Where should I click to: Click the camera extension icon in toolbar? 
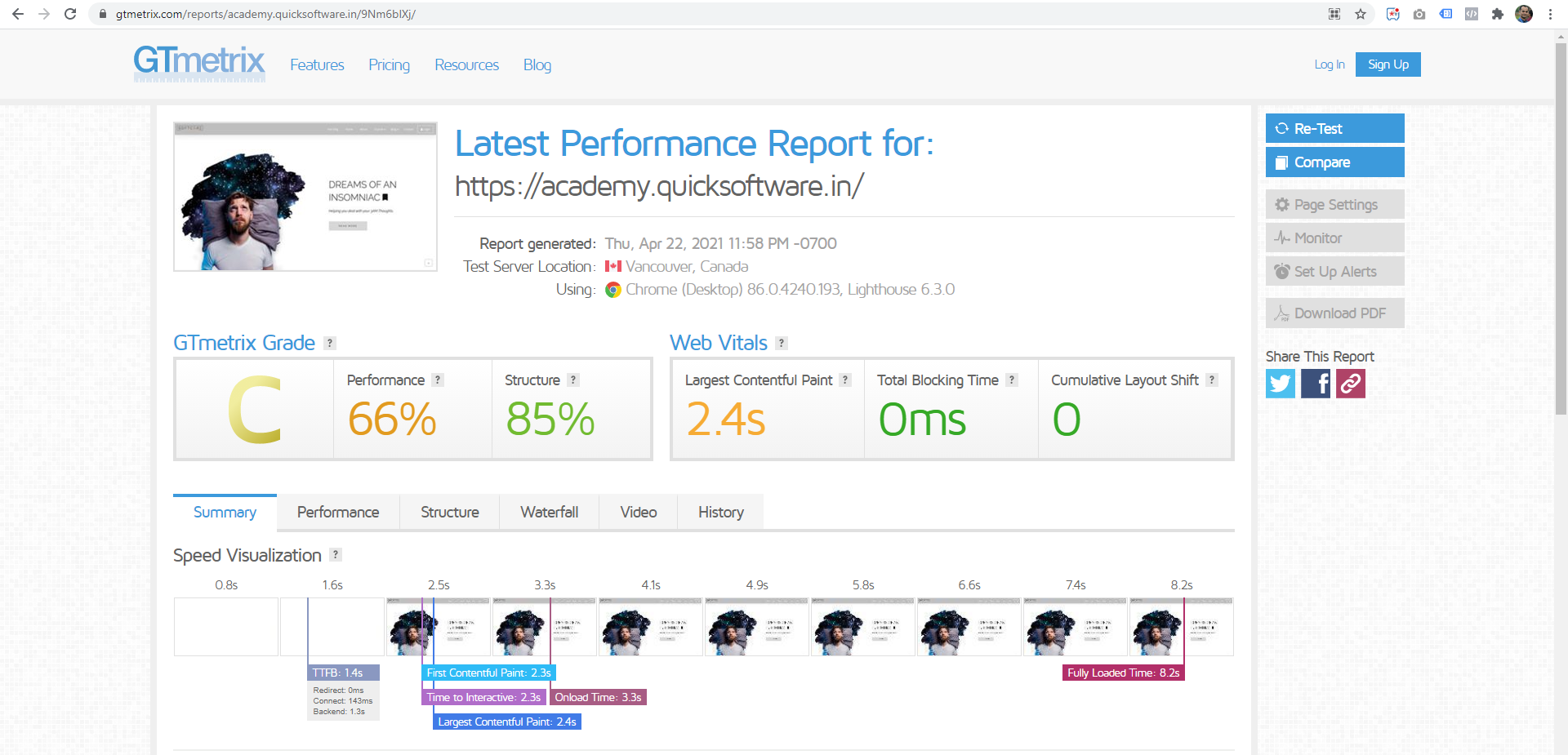coord(1419,14)
